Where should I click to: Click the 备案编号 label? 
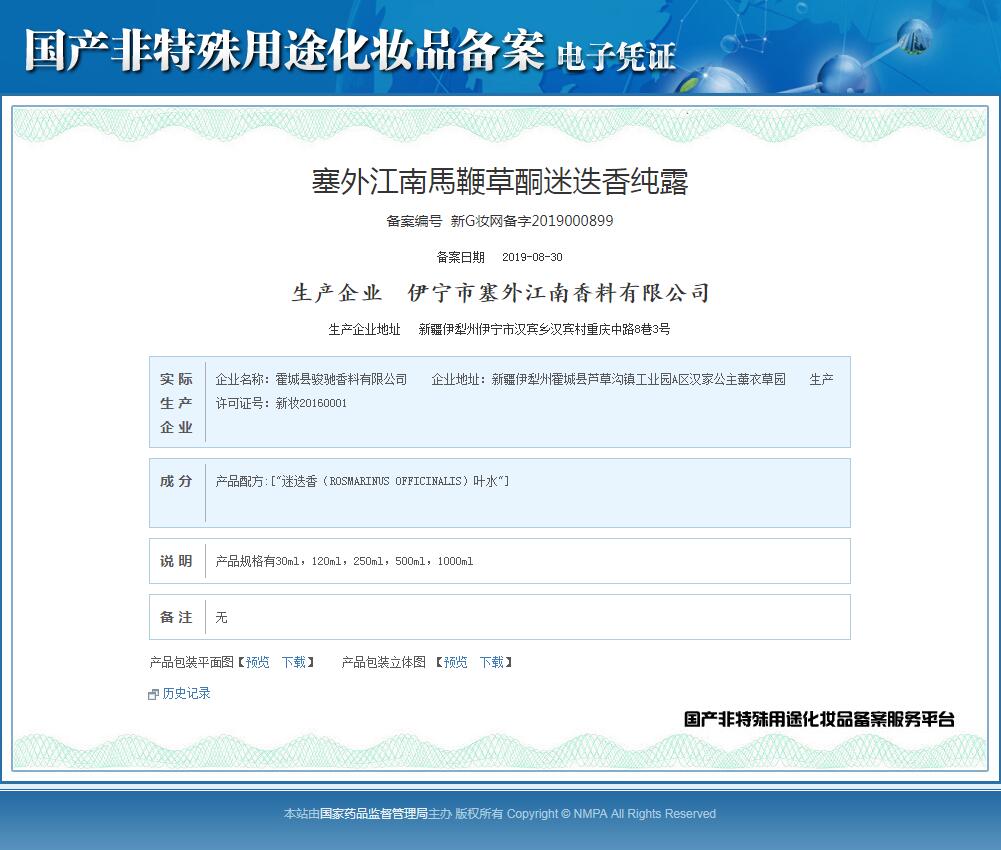pyautogui.click(x=414, y=221)
